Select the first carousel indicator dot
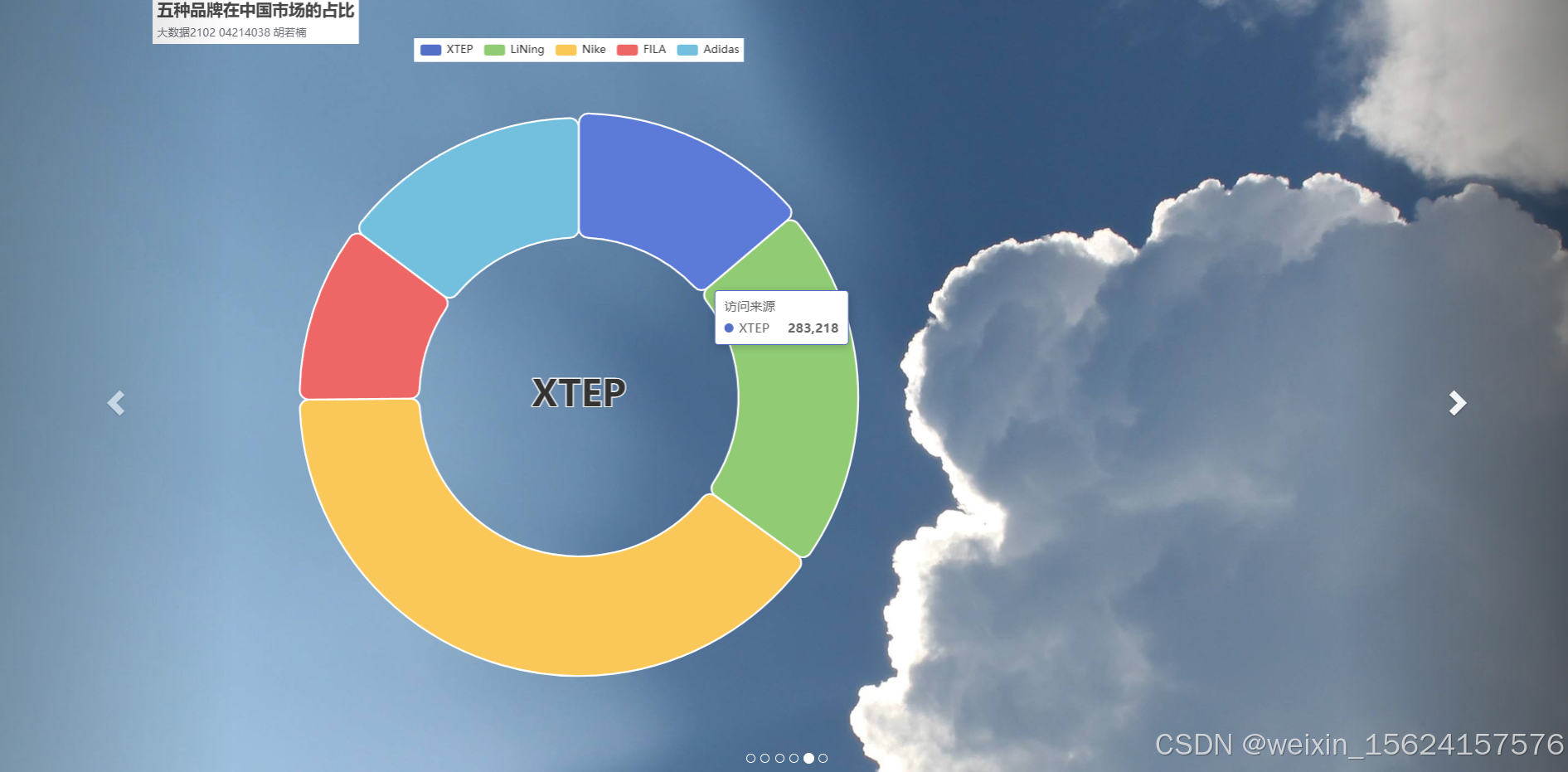Image resolution: width=1568 pixels, height=772 pixels. 750,758
